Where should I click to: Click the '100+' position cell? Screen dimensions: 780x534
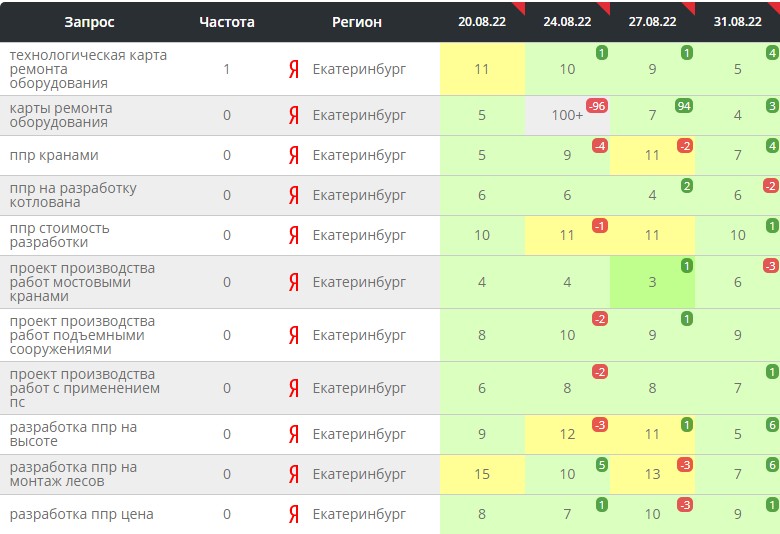(567, 115)
